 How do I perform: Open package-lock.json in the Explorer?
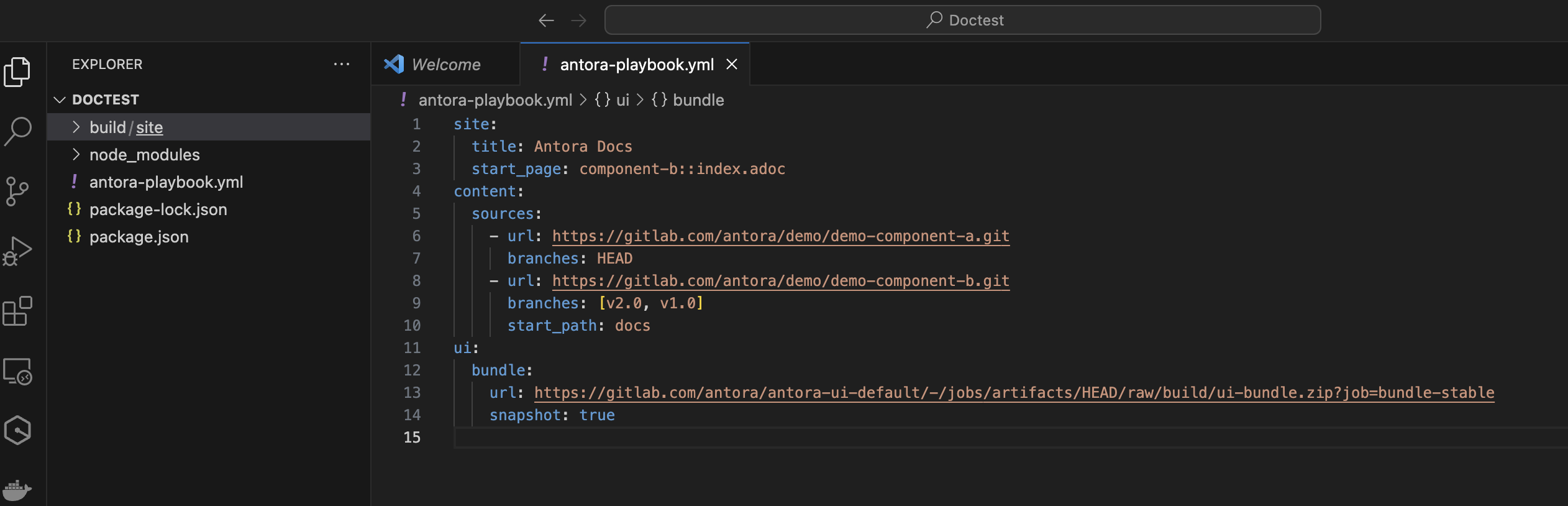(209, 209)
